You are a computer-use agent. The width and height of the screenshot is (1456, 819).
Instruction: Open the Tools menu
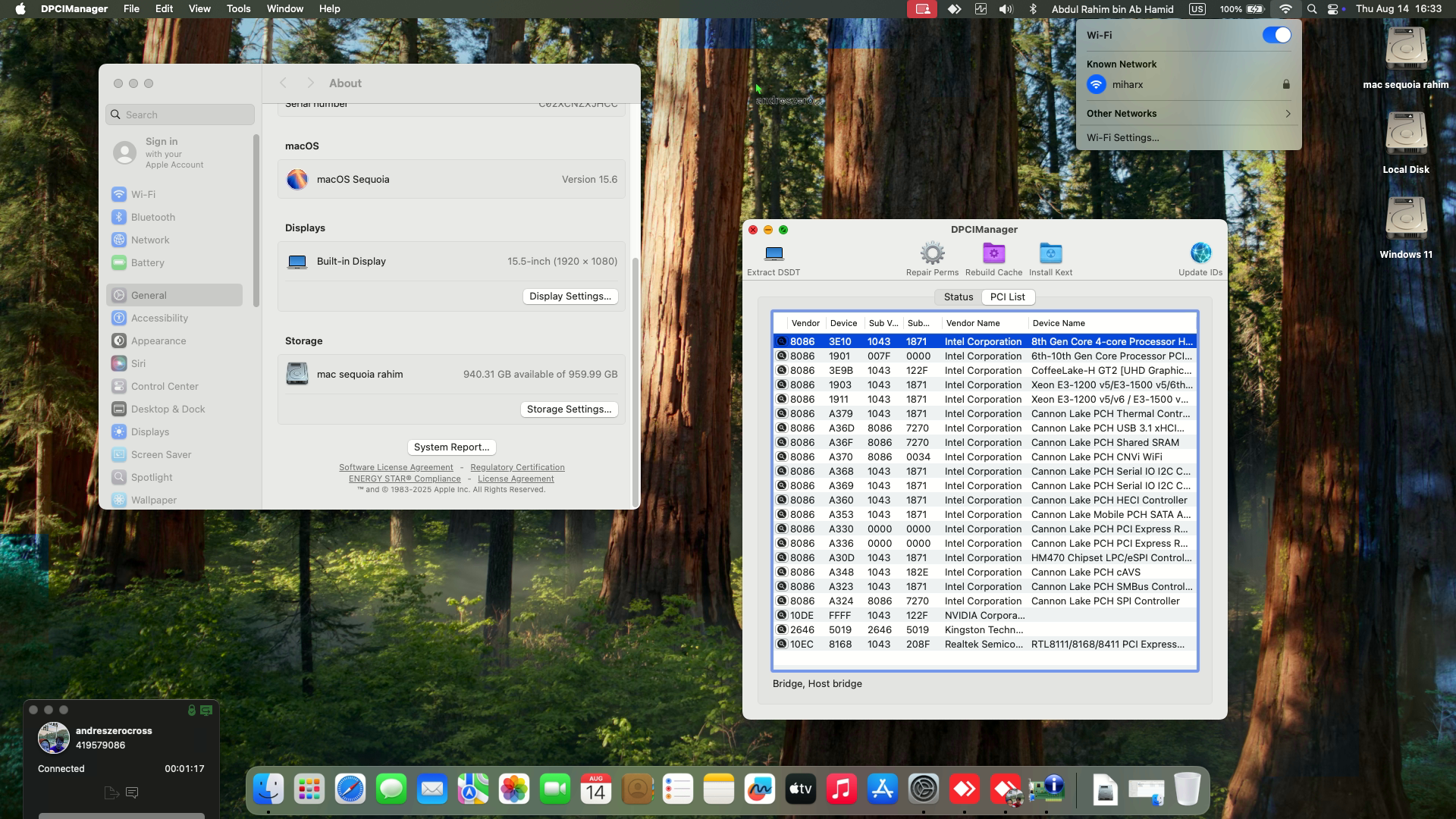(238, 9)
